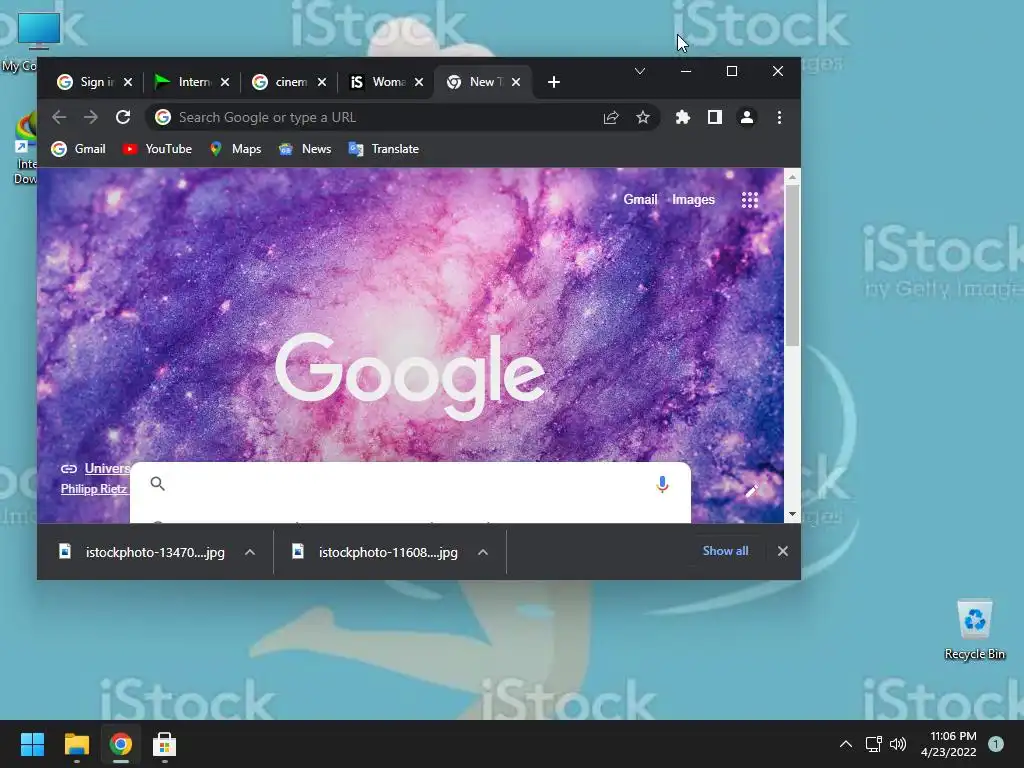1024x768 pixels.
Task: Open Chrome's three-dot menu
Action: [x=779, y=118]
